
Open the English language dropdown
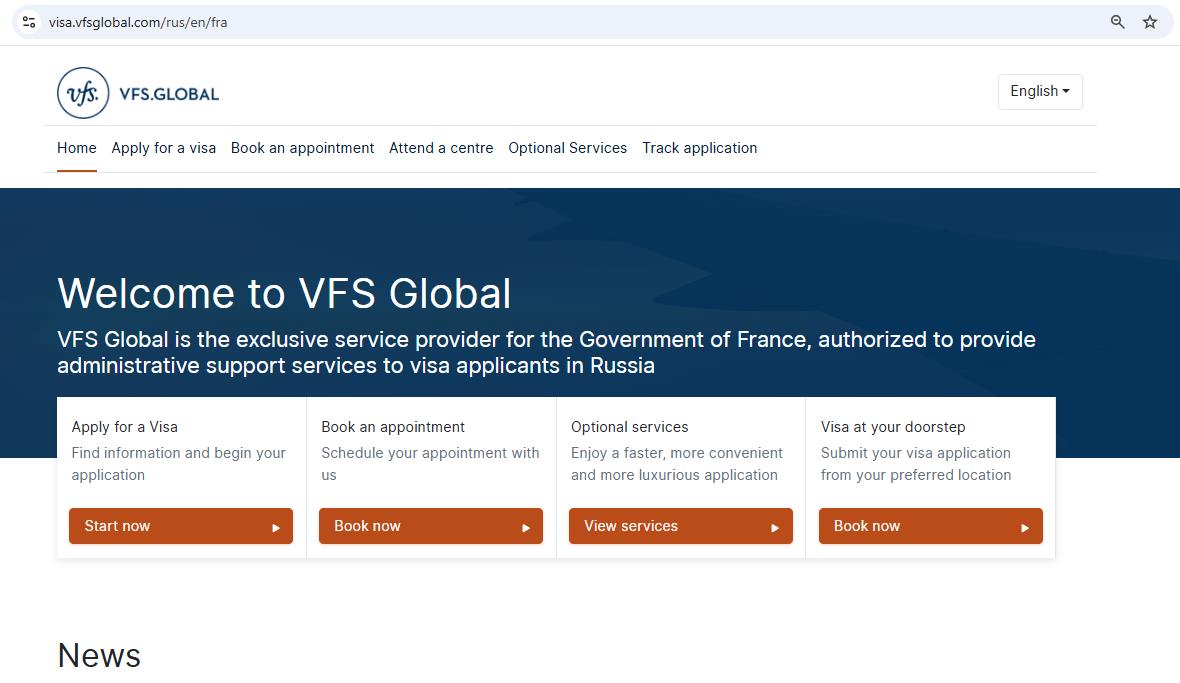coord(1040,91)
